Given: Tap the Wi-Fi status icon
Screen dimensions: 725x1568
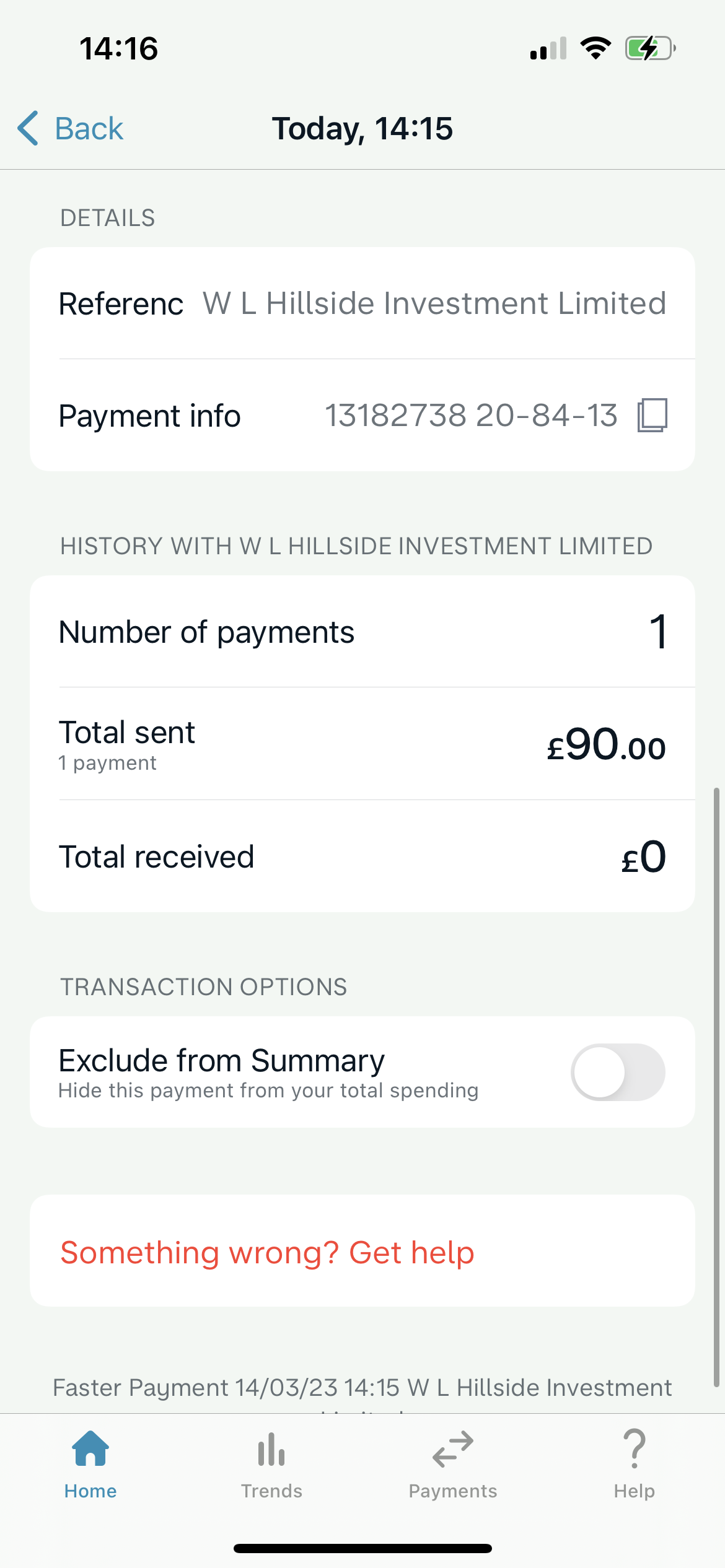Looking at the screenshot, I should pyautogui.click(x=595, y=48).
